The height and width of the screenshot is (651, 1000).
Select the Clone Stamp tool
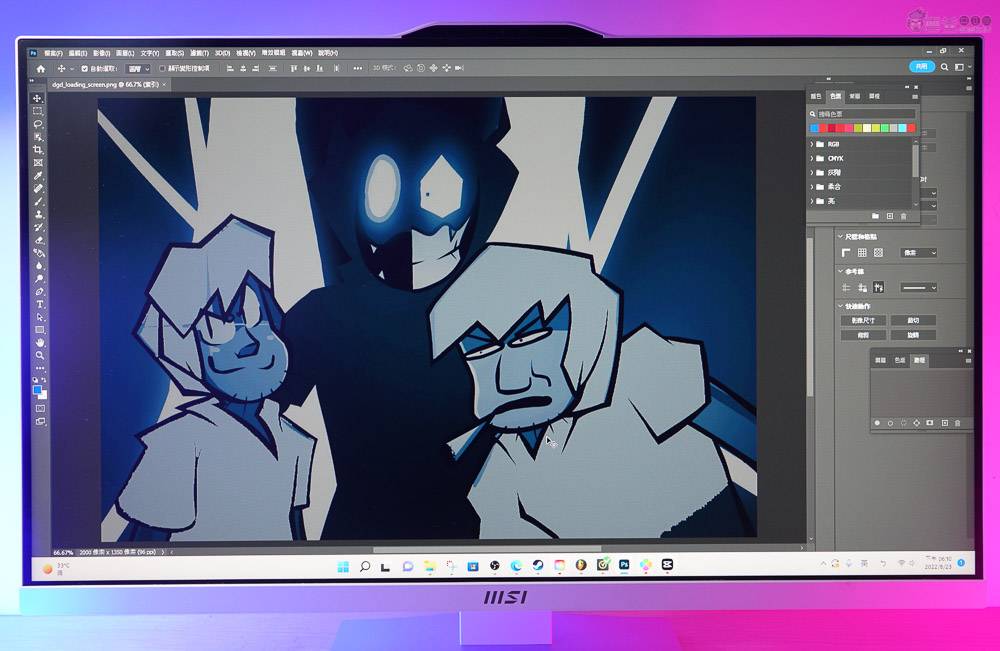pos(38,214)
